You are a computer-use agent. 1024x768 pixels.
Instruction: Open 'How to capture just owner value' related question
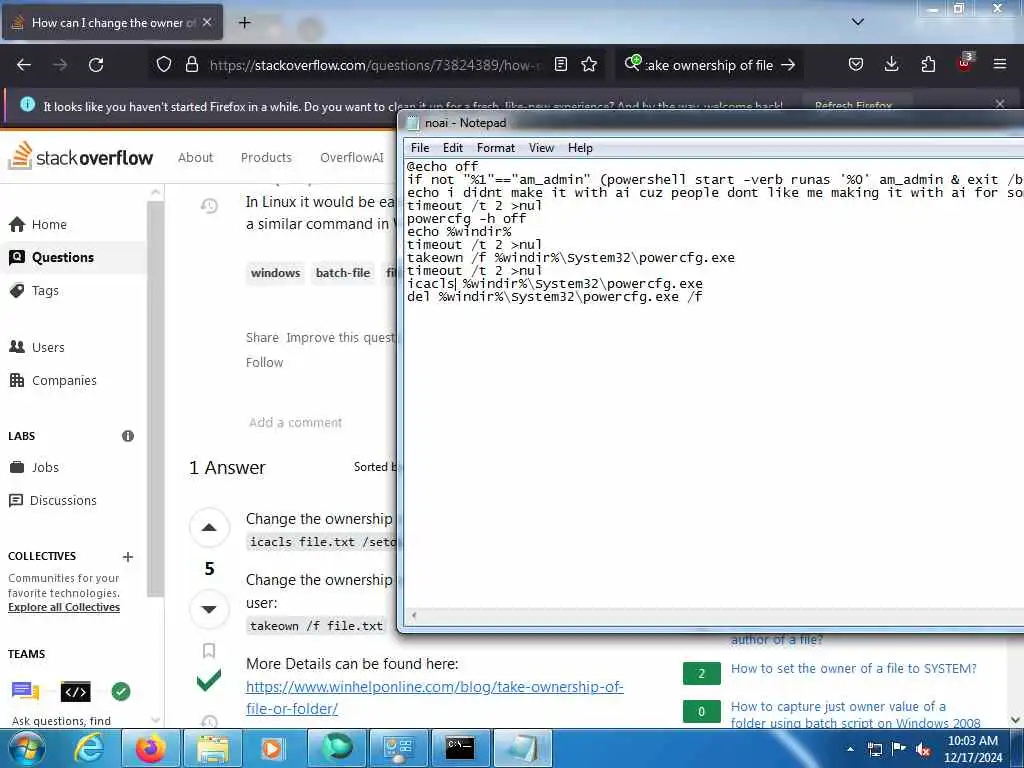(x=856, y=714)
